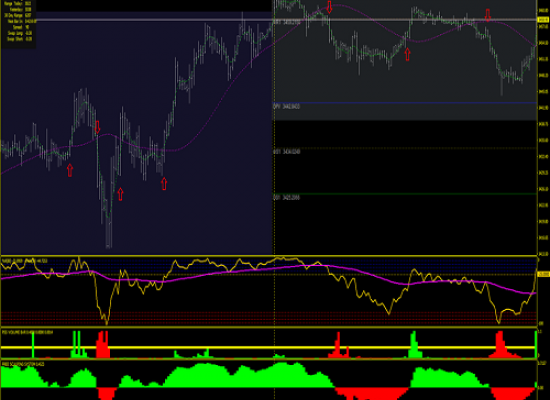This screenshot has width=550, height=400.
Task: Click the tall red volume spike at the left
Action: pos(103,345)
